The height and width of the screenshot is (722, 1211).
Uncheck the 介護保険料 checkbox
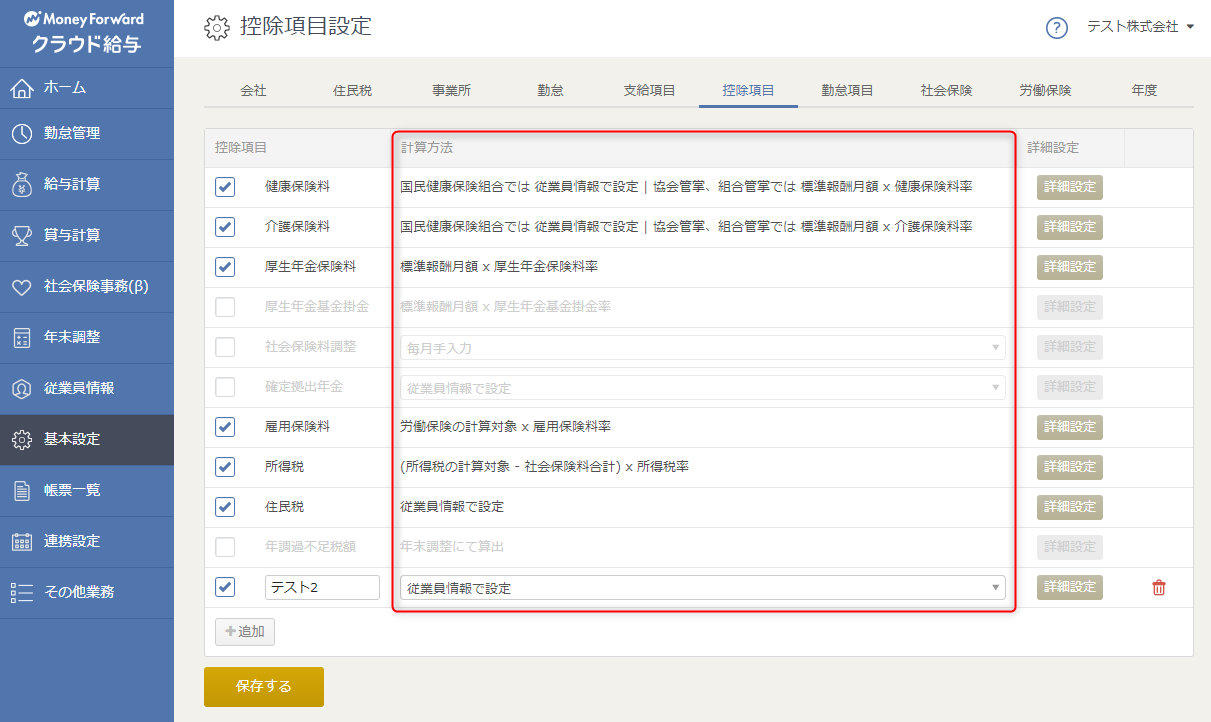225,227
